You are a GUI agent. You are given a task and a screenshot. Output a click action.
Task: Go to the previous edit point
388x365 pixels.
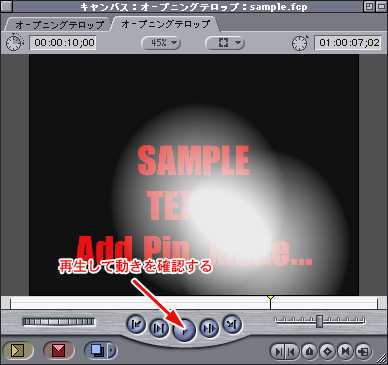coord(136,324)
